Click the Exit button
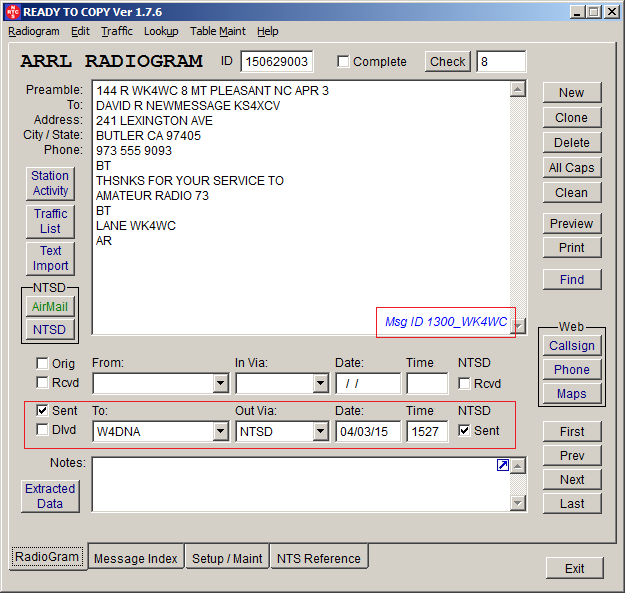Image resolution: width=625 pixels, height=593 pixels. coord(574,568)
